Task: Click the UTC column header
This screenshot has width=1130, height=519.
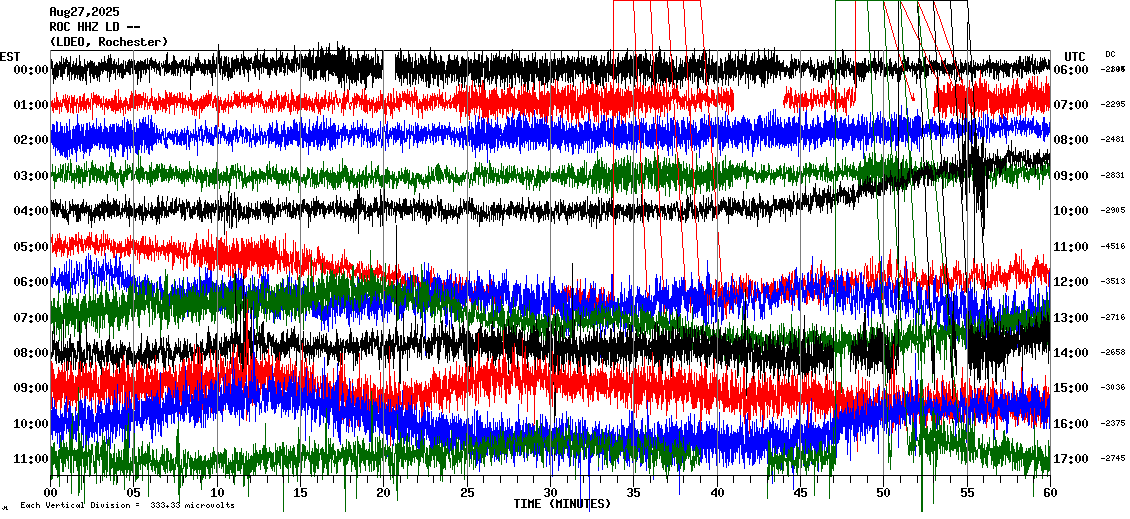Action: point(1075,56)
